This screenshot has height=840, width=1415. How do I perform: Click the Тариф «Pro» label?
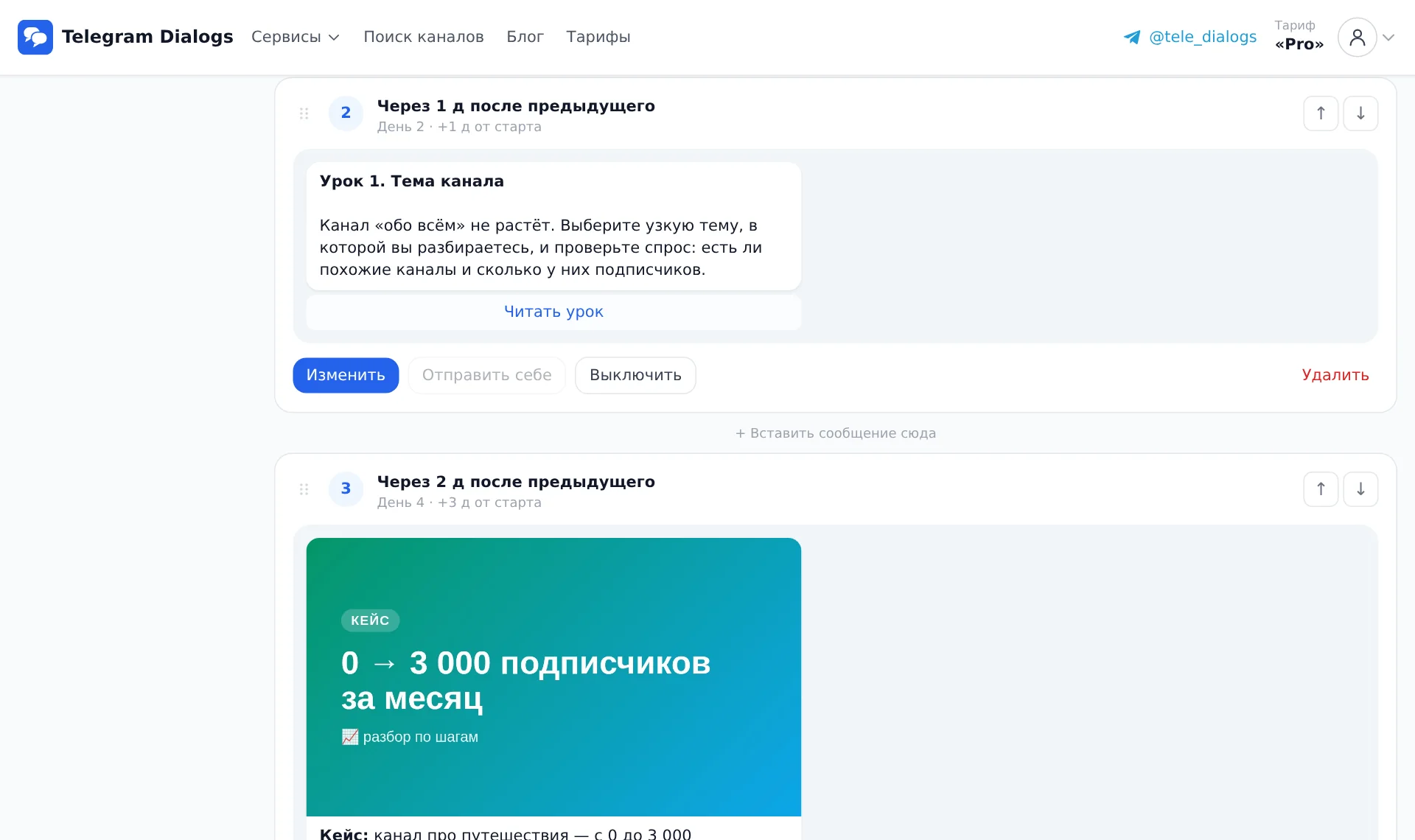1299,36
